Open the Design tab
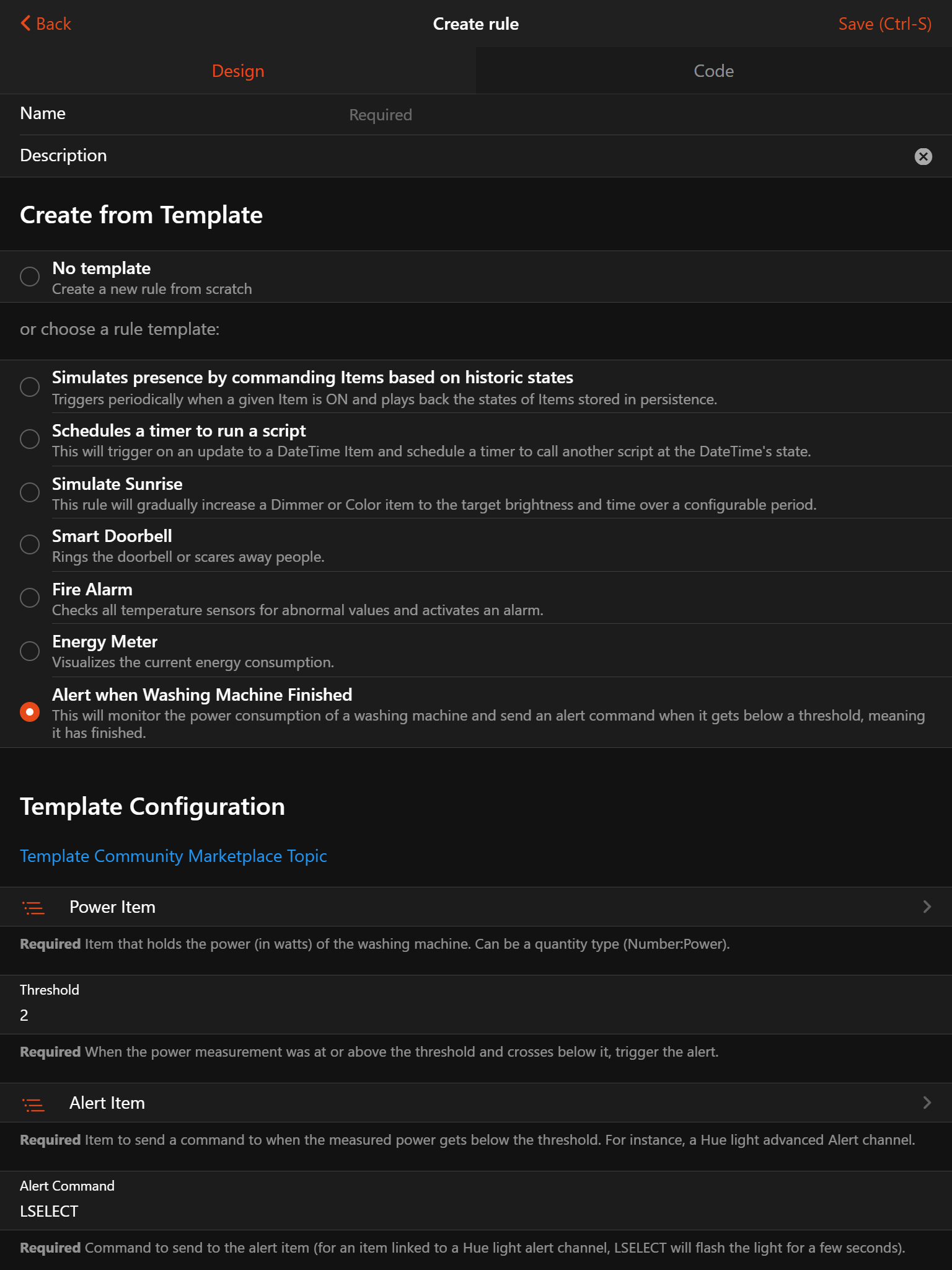Screen dimensions: 952x1270 [238, 71]
